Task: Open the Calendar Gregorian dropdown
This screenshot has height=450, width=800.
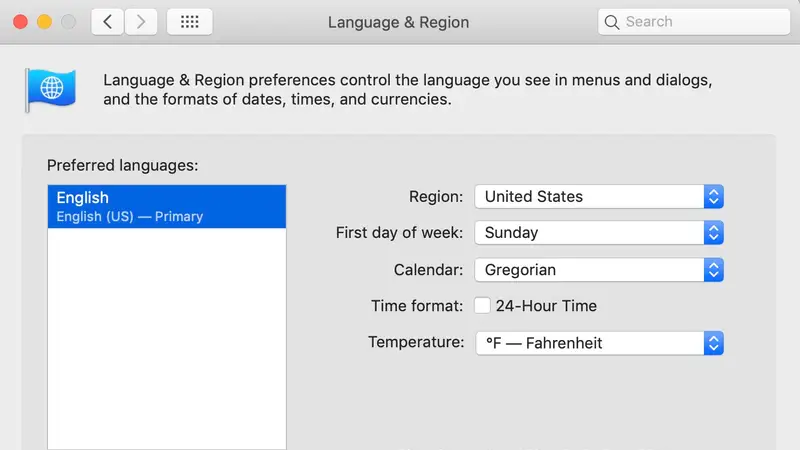Action: pyautogui.click(x=599, y=270)
